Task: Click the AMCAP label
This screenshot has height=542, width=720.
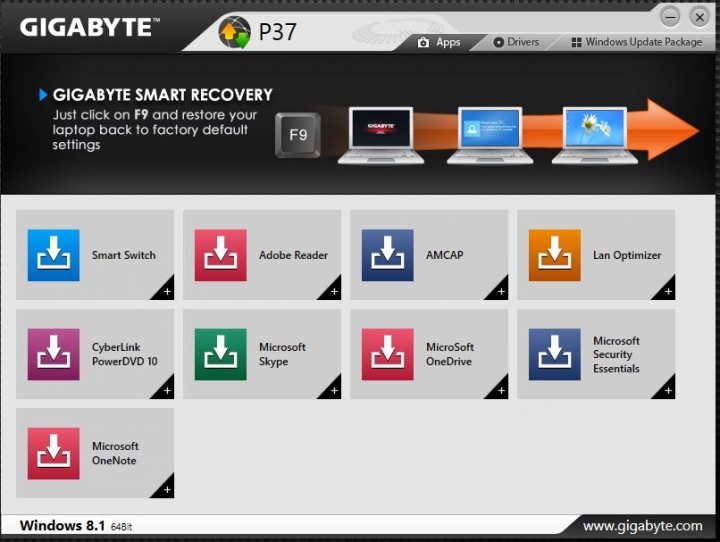Action: point(444,255)
